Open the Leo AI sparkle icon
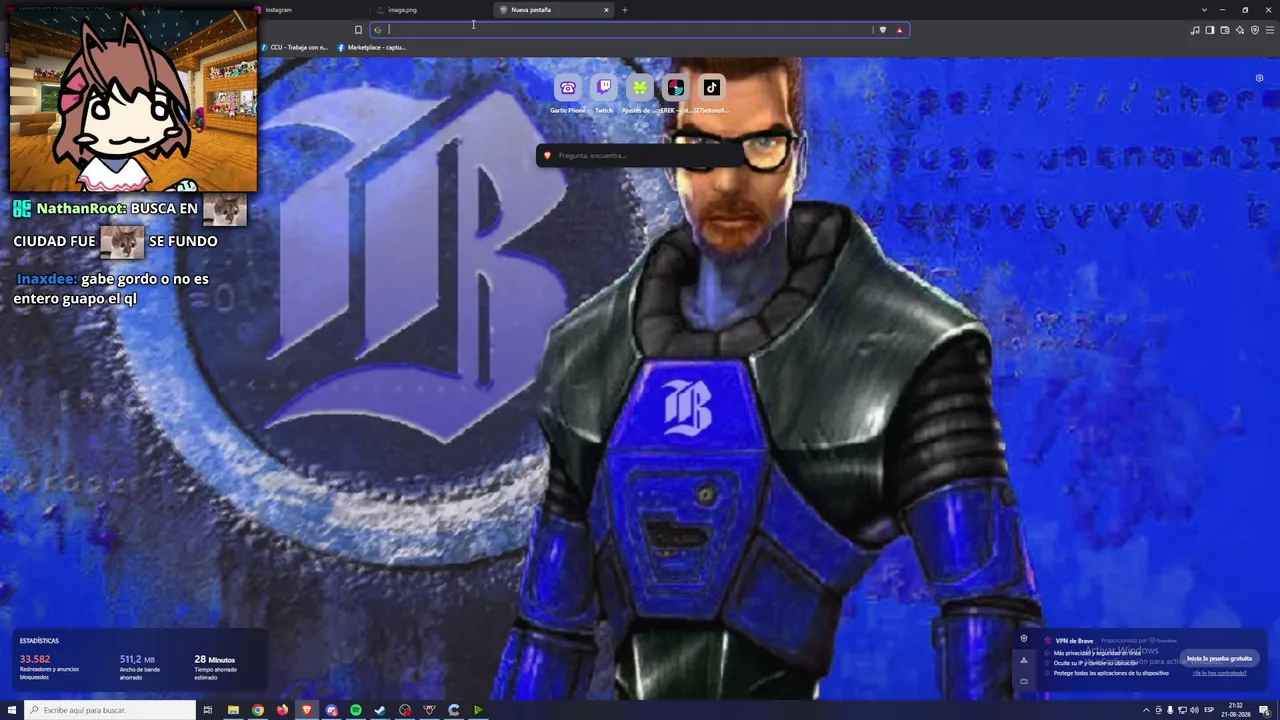 1240,30
